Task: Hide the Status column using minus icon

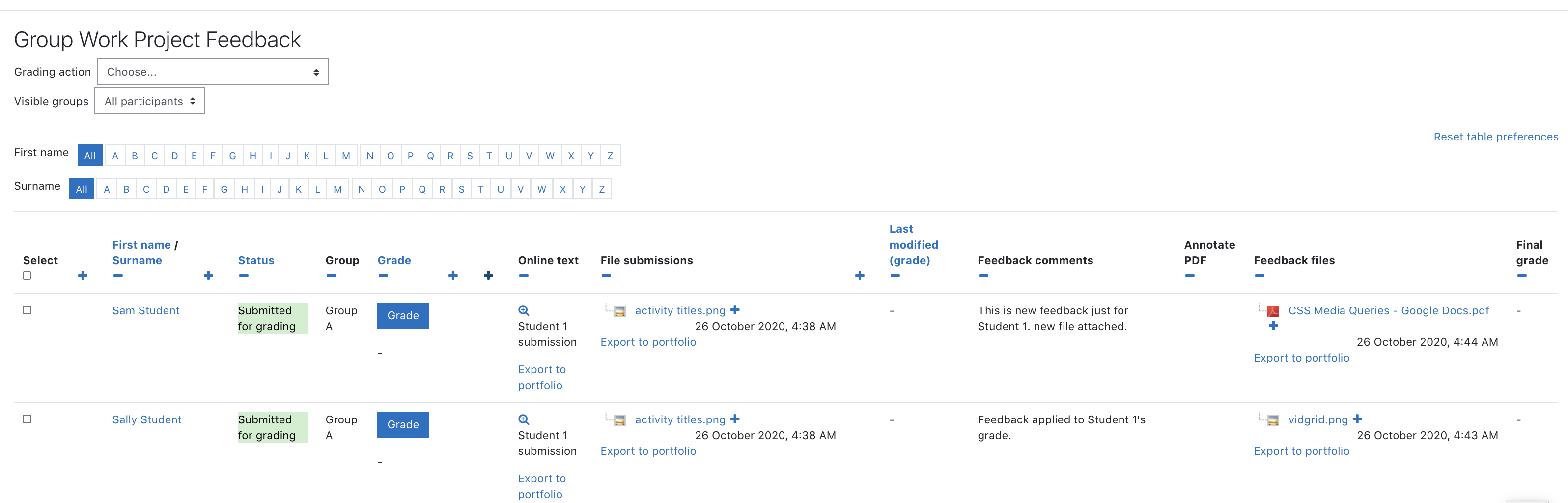Action: coord(244,276)
